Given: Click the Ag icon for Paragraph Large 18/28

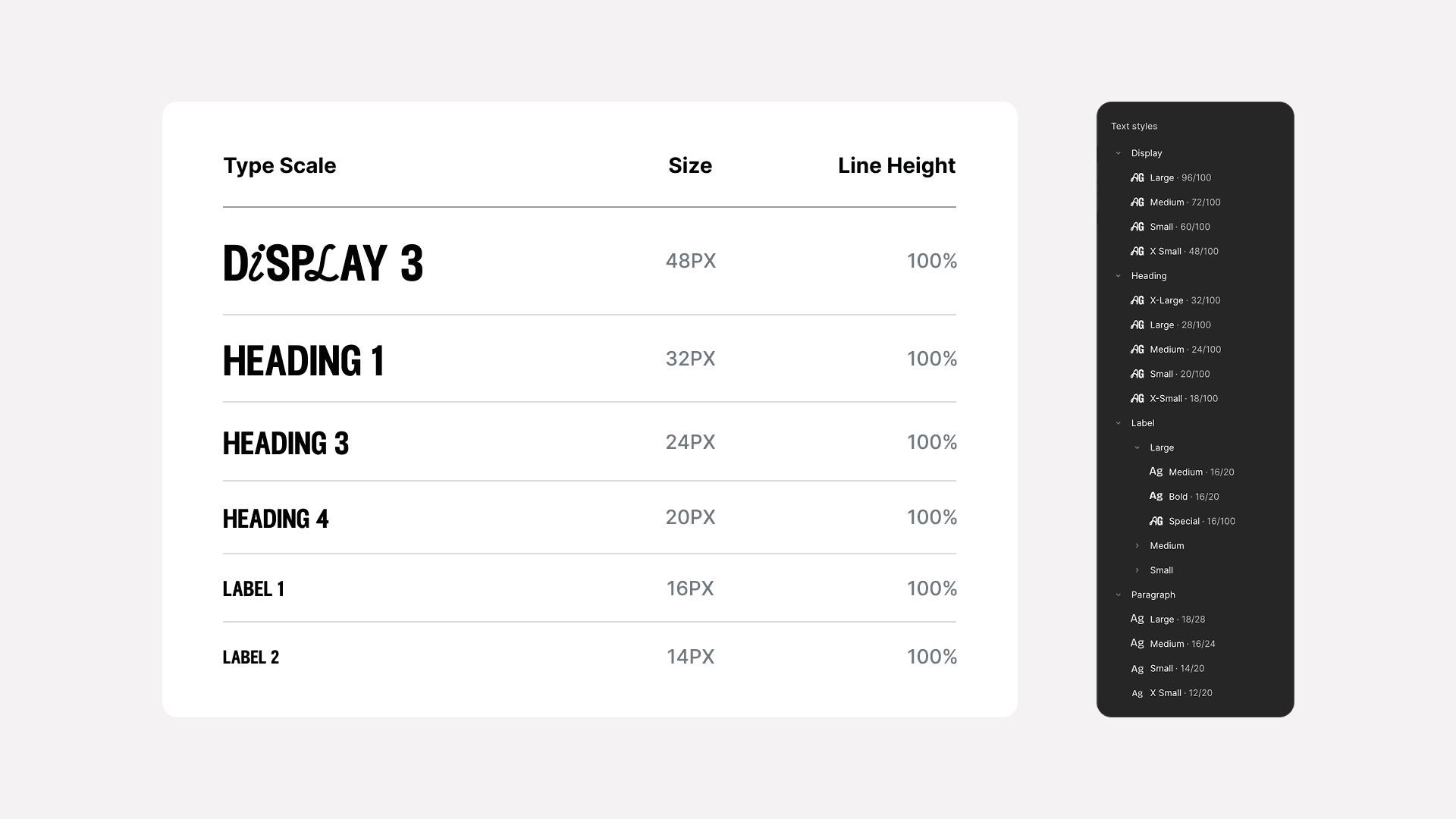Looking at the screenshot, I should (x=1137, y=619).
